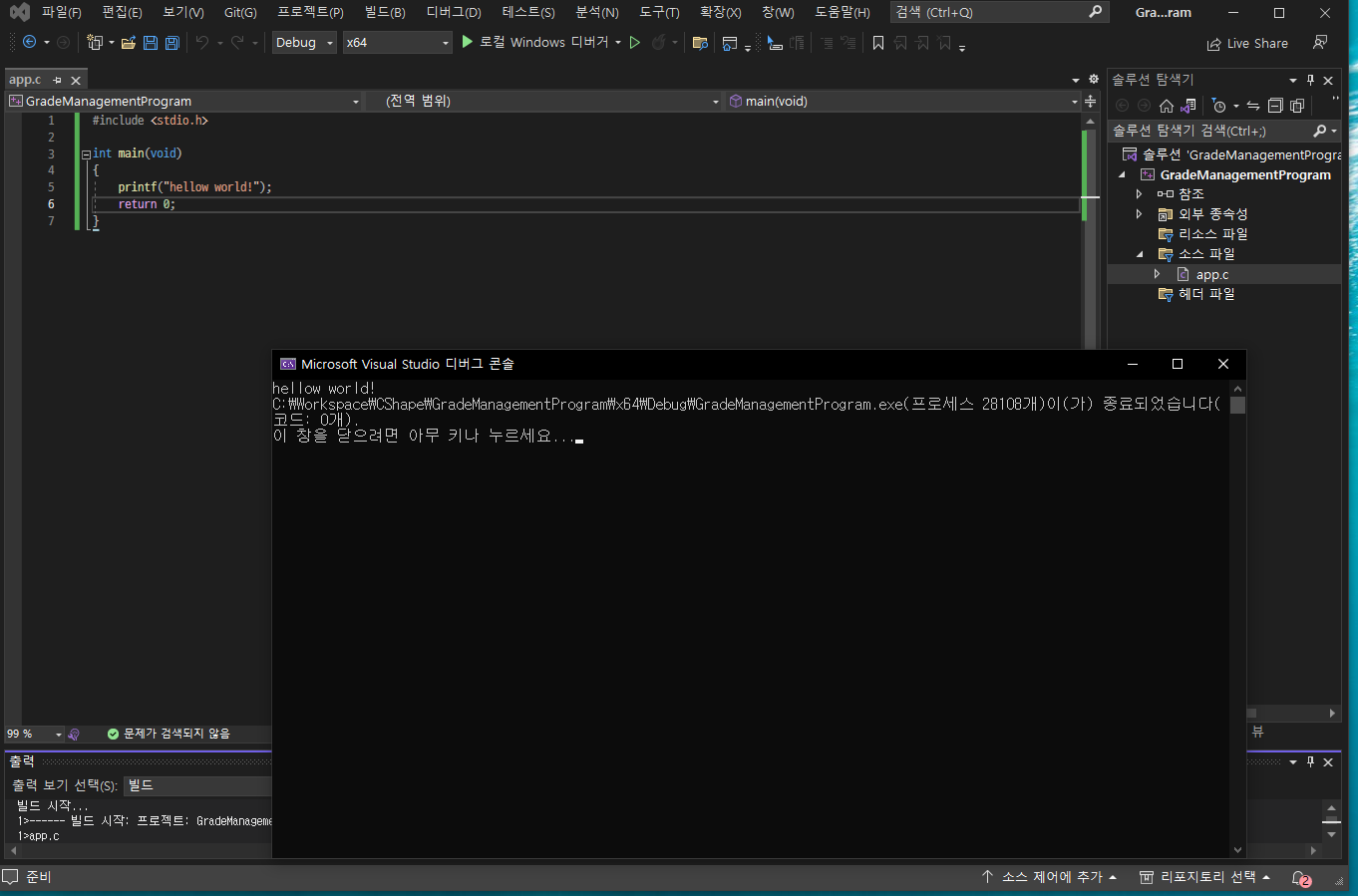Image resolution: width=1358 pixels, height=896 pixels.
Task: Toggle auto-hide pin on the Output panel
Action: (x=1310, y=761)
